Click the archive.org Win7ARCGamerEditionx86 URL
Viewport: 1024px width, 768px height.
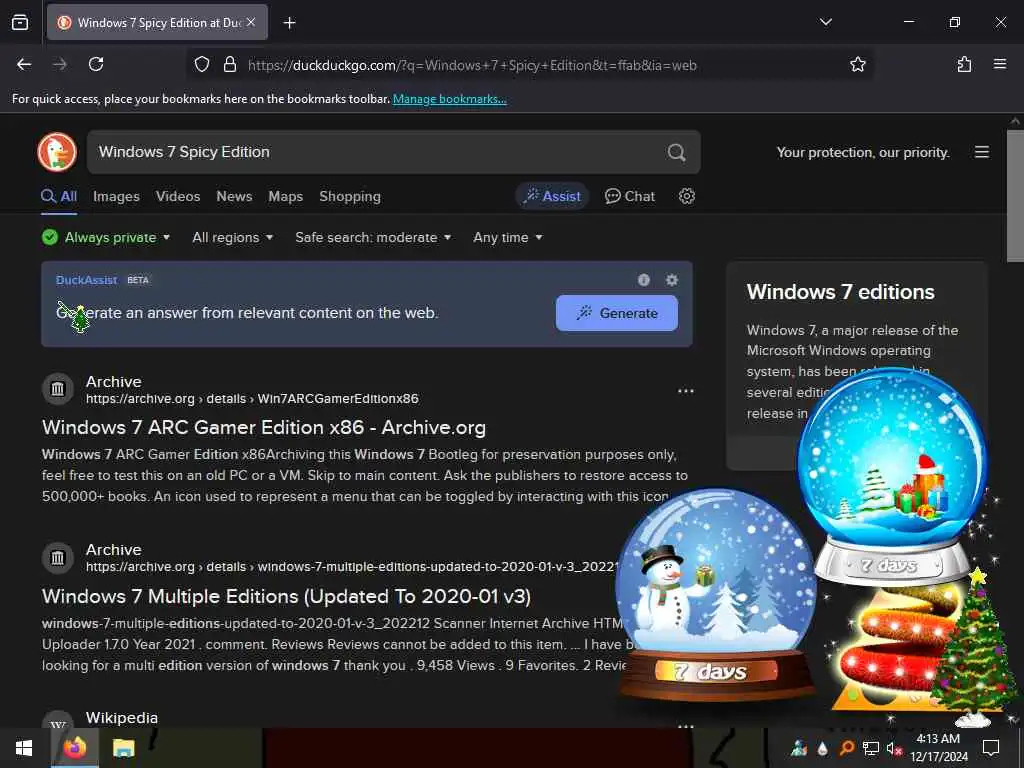[x=252, y=399]
